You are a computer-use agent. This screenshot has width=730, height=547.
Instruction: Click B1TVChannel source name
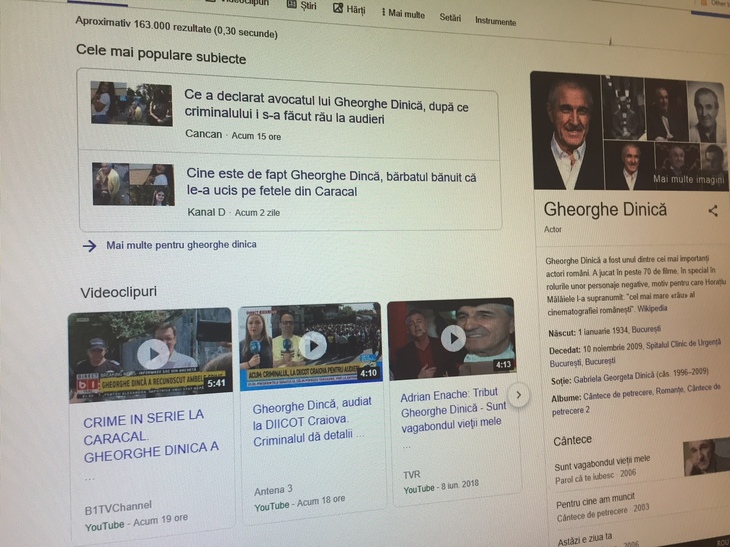pos(118,507)
